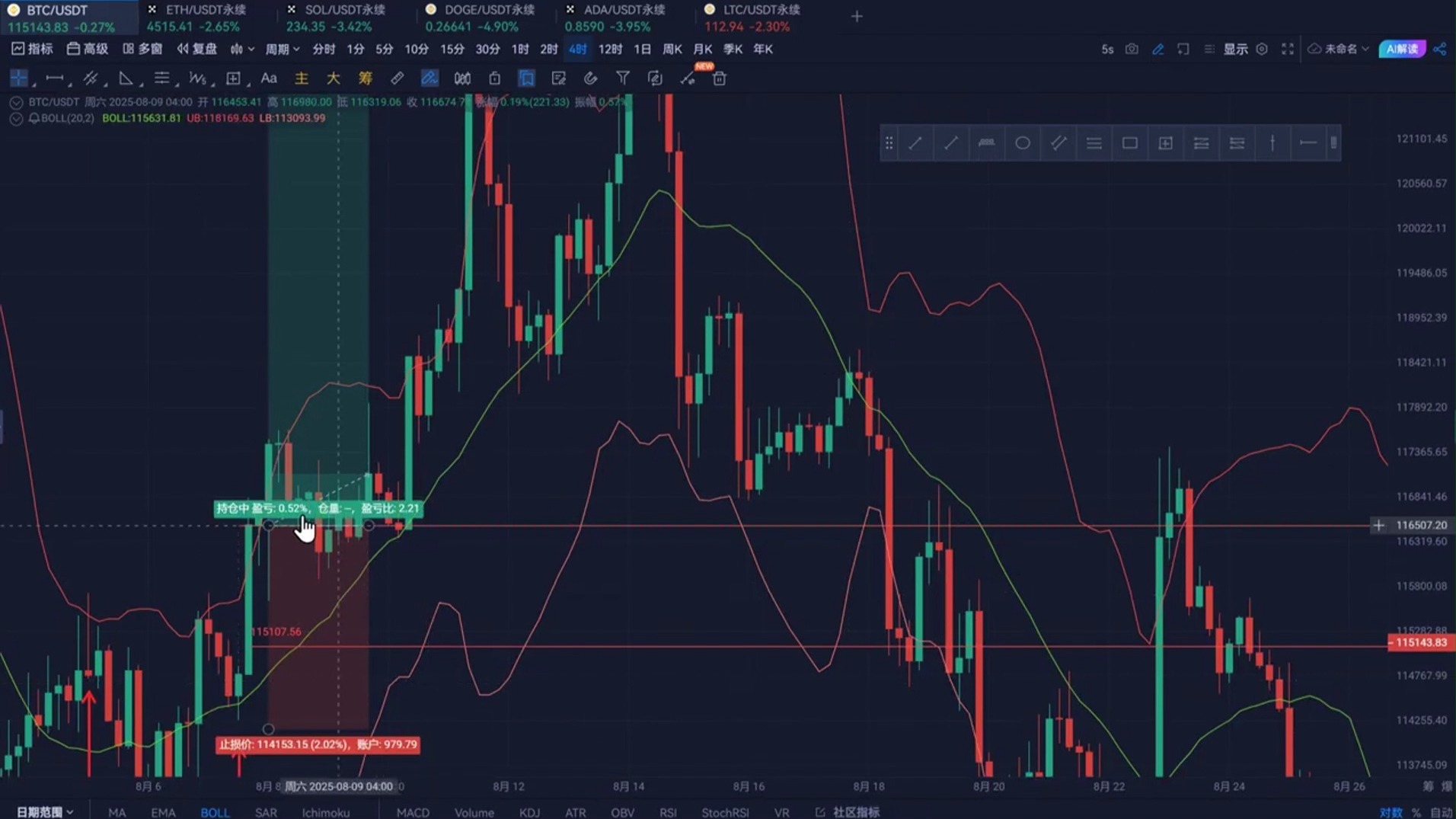Click the trash delete drawings icon
Viewport: 1456px width, 819px height.
(x=719, y=78)
